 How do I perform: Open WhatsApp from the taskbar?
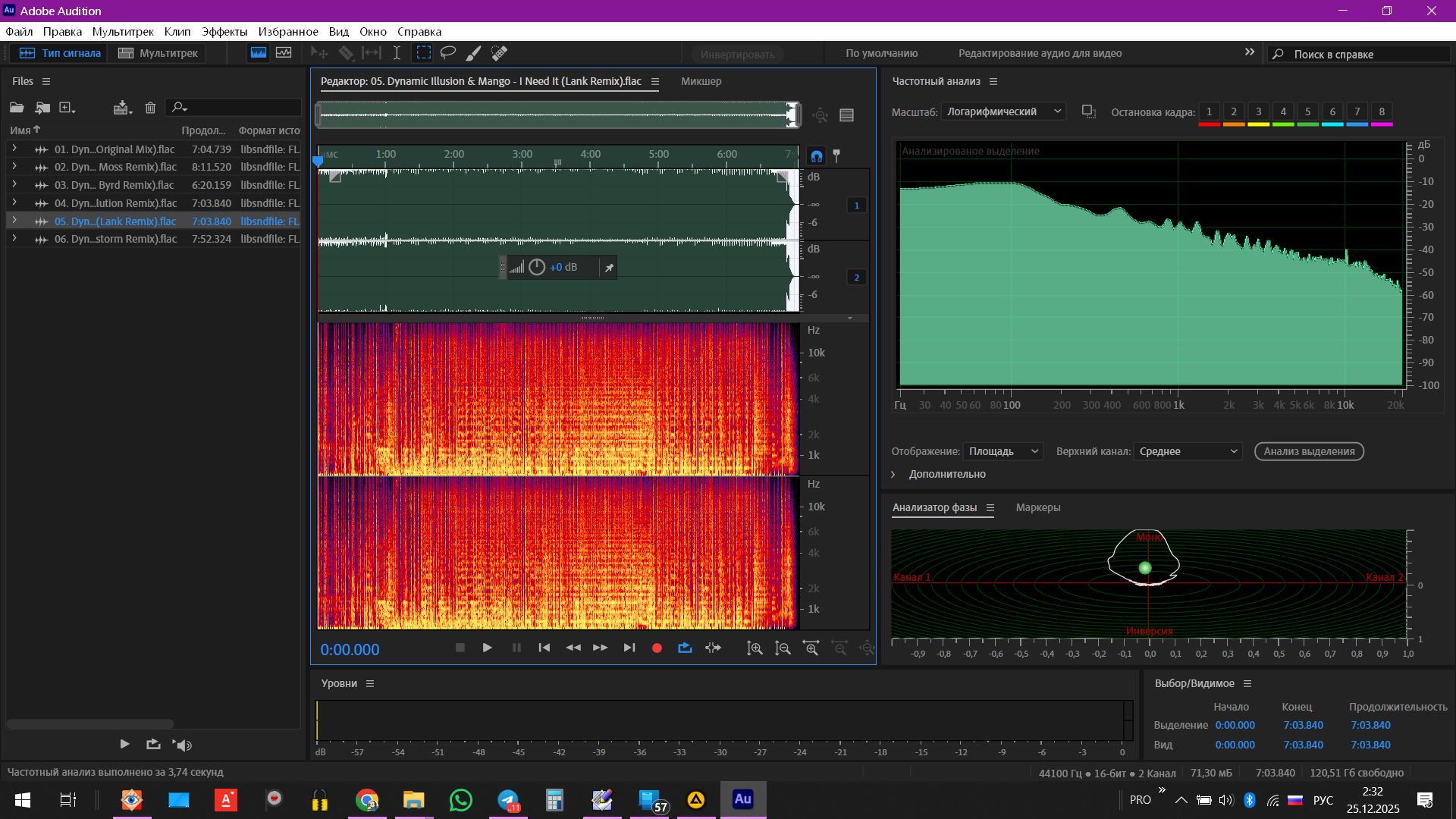click(x=461, y=800)
